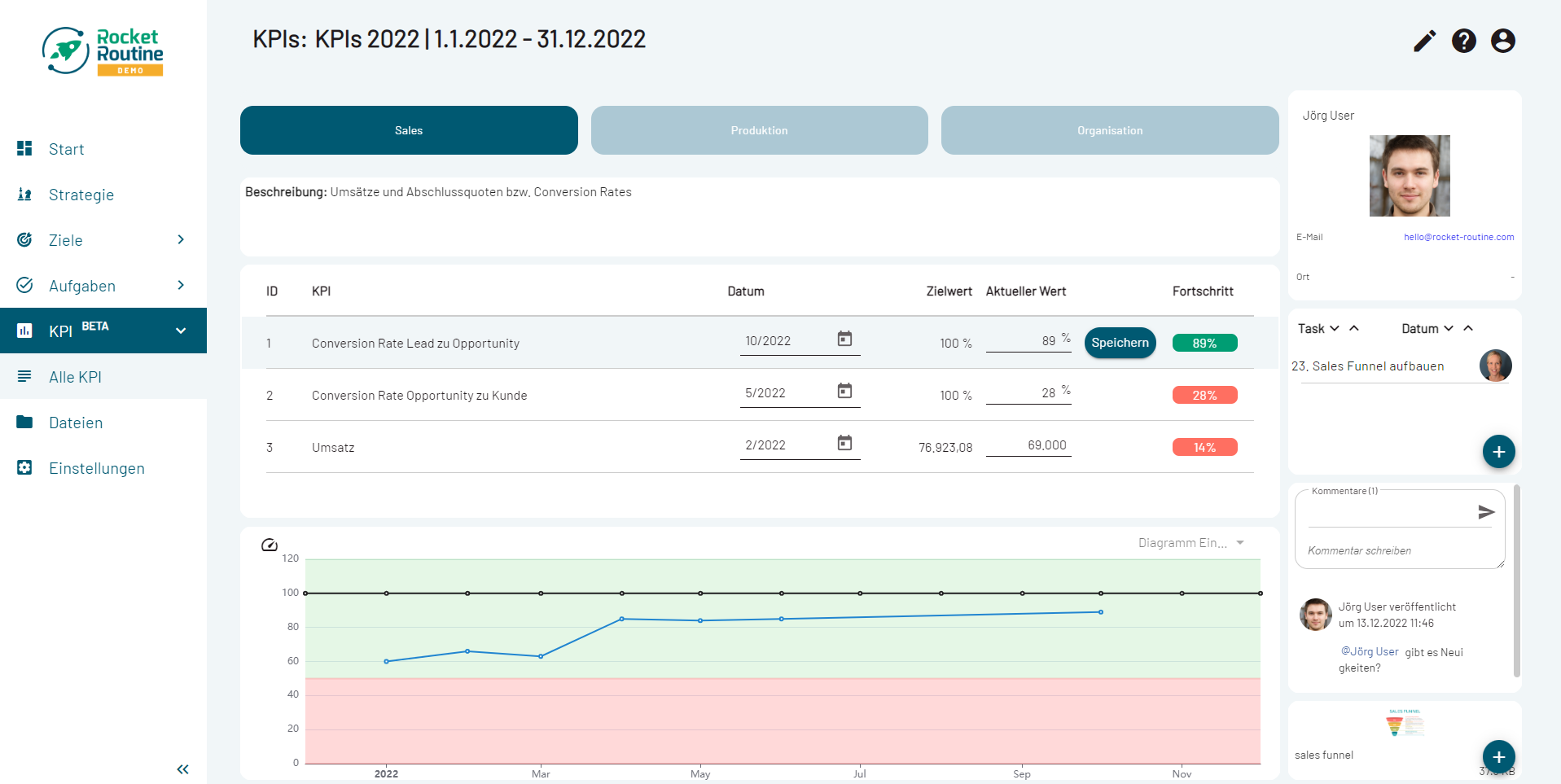The width and height of the screenshot is (1561, 784).
Task: Expand the Aufgaben submenu chevron
Action: click(x=181, y=285)
